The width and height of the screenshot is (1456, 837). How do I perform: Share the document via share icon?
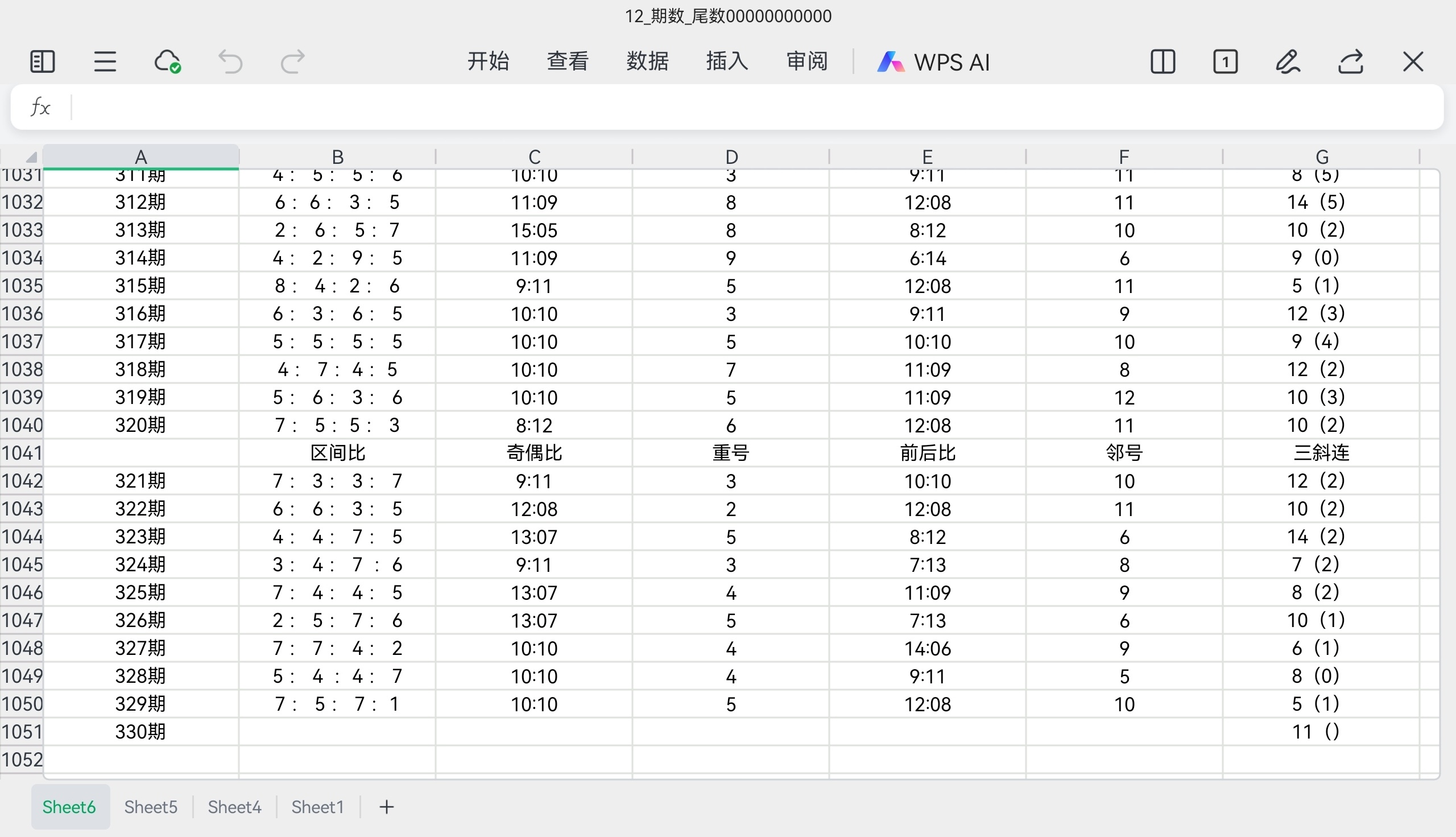1350,61
